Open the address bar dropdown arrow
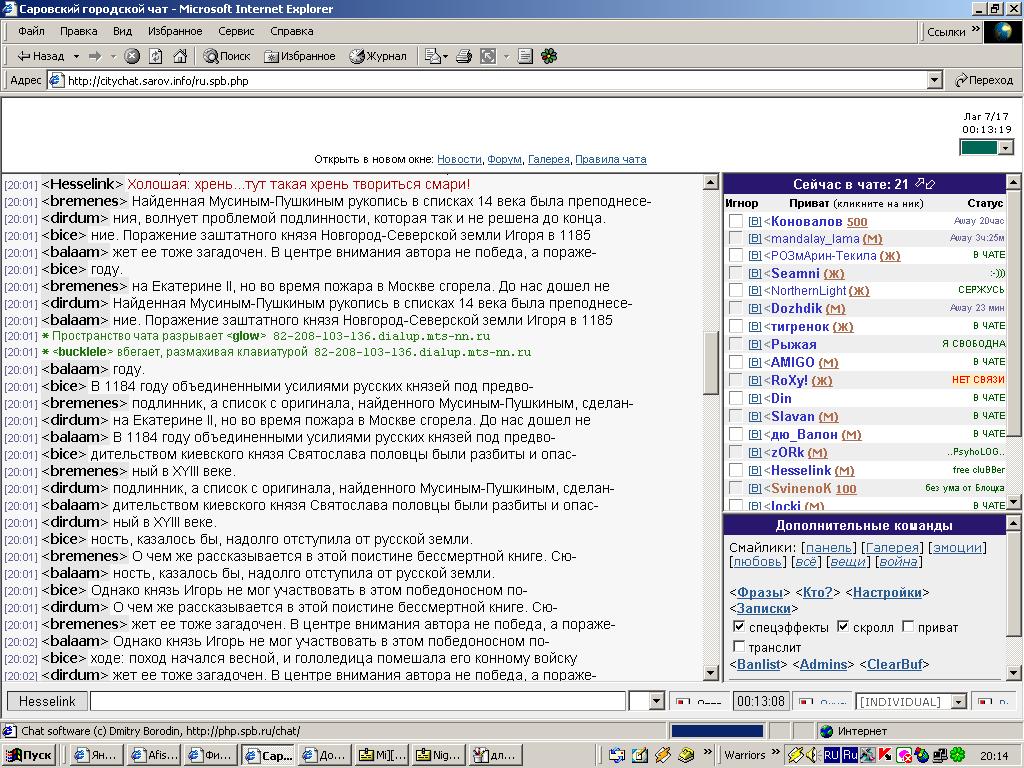This screenshot has height=768, width=1024. point(934,80)
